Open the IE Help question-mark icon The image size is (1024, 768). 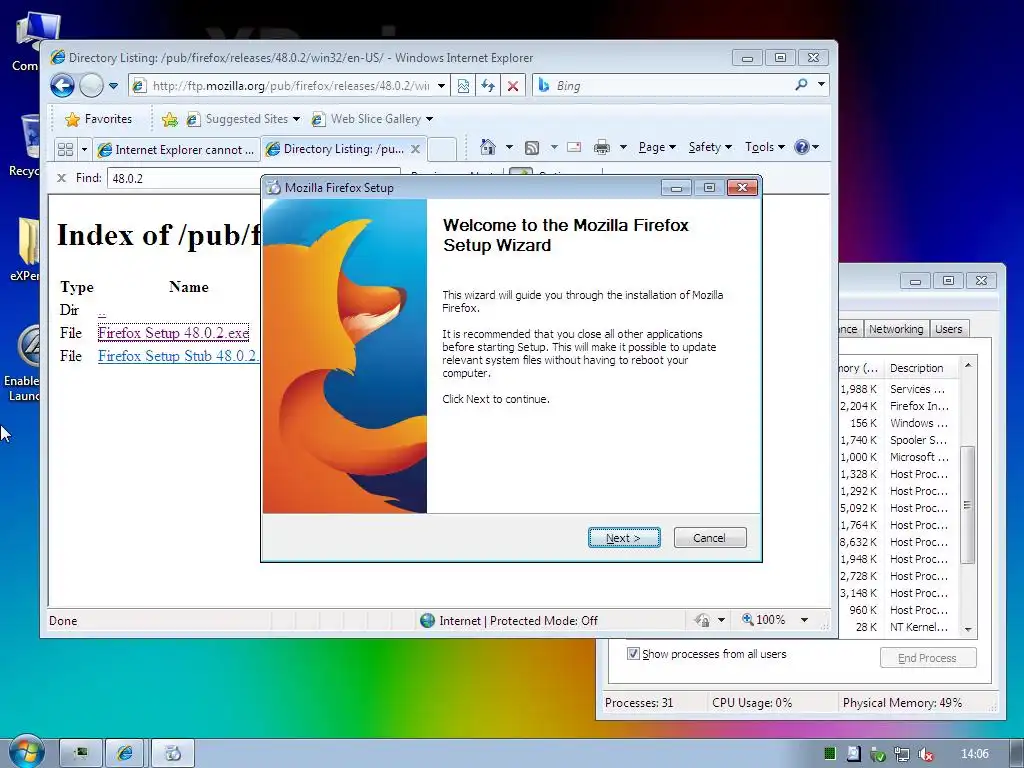(806, 147)
